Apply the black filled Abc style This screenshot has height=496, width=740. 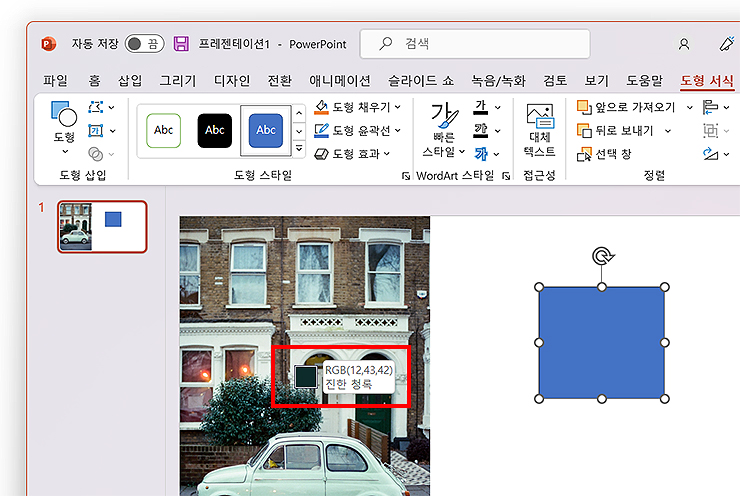coord(215,131)
